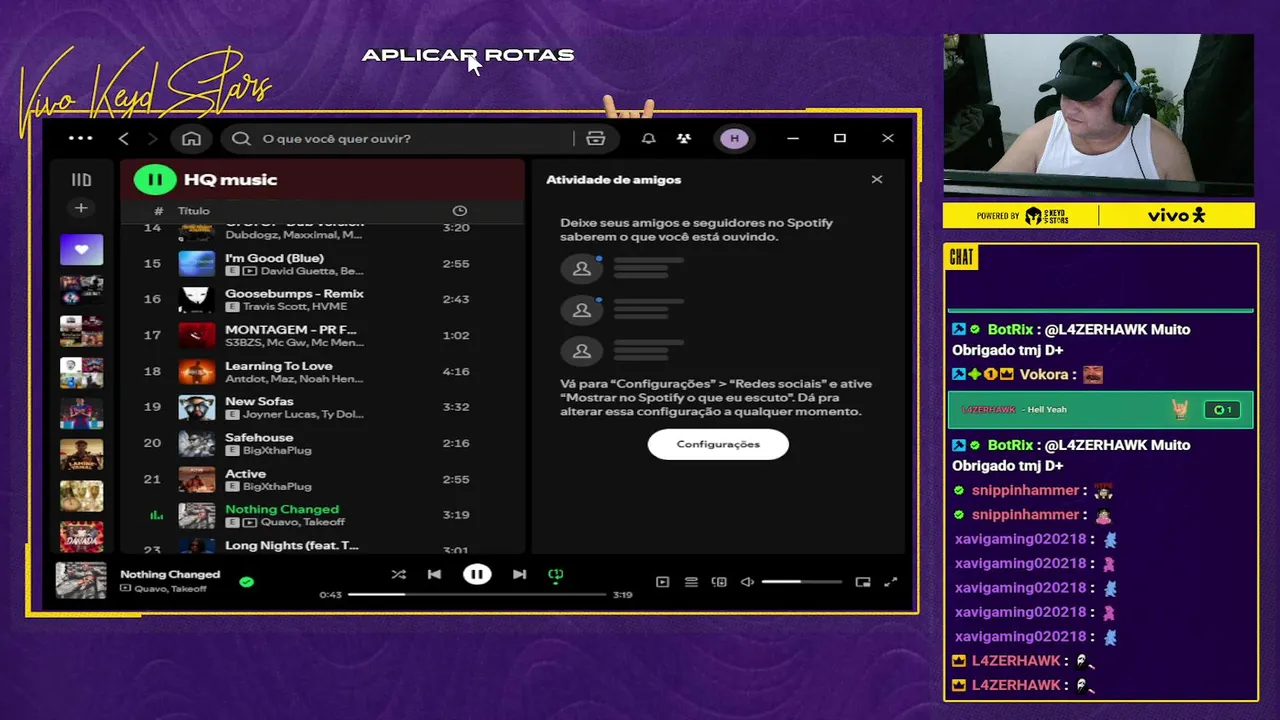Click the 3:32 duration of New Sofas

click(456, 407)
